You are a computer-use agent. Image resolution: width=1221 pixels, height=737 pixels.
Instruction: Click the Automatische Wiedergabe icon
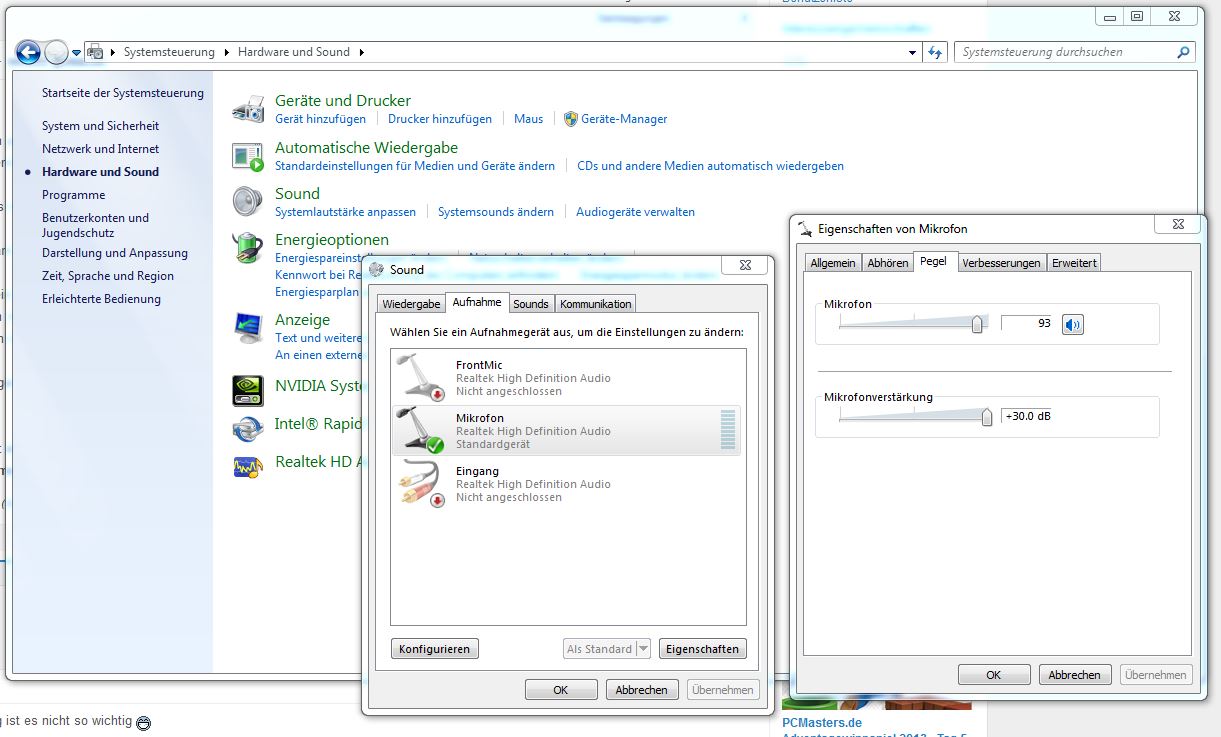pos(248,155)
